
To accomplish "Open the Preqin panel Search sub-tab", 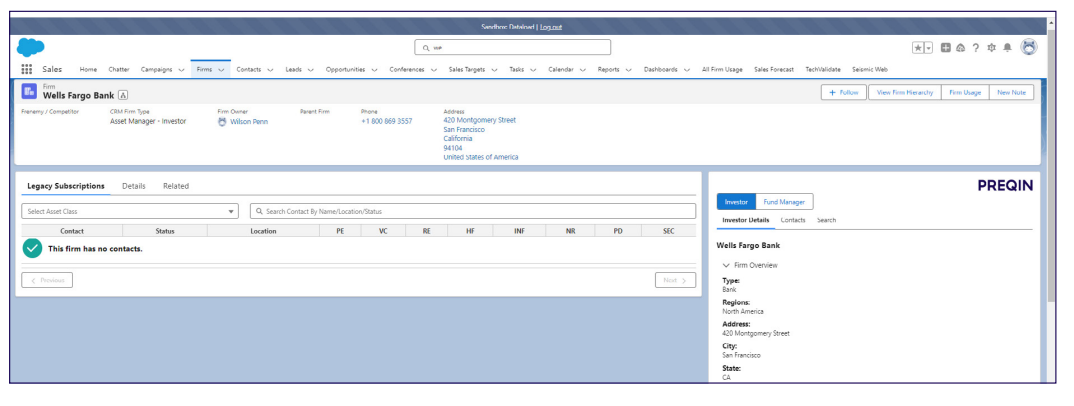I will point(826,220).
